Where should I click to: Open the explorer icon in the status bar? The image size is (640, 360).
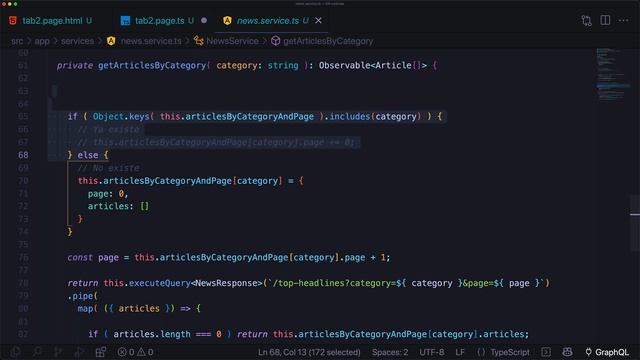(16, 352)
